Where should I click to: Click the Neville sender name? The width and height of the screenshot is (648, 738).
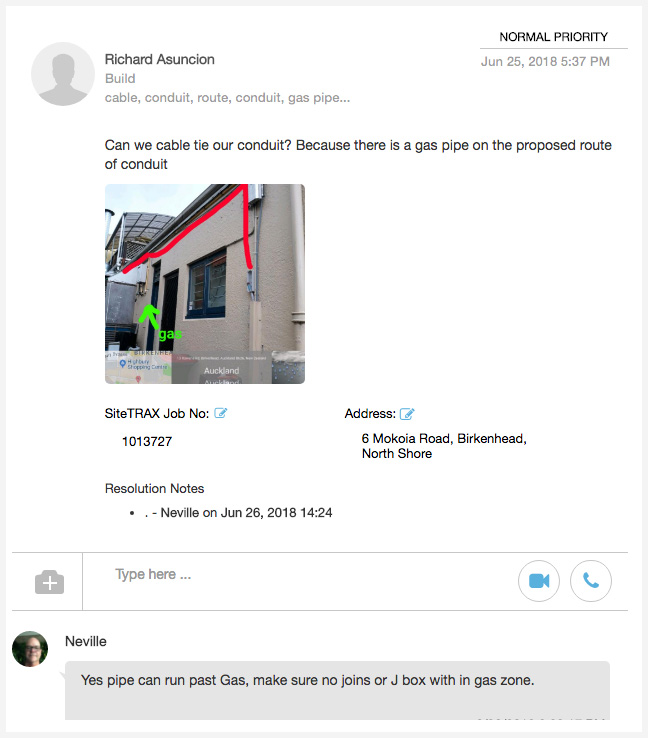[x=86, y=642]
